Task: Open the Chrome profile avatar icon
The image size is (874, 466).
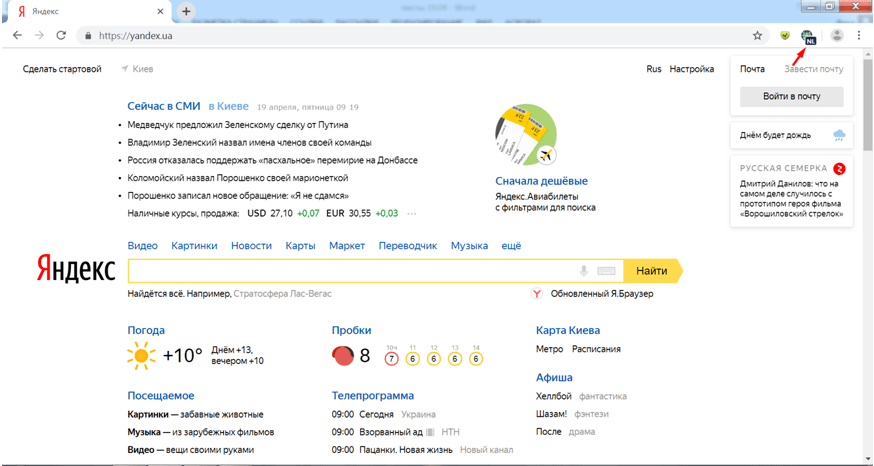Action: (x=837, y=35)
